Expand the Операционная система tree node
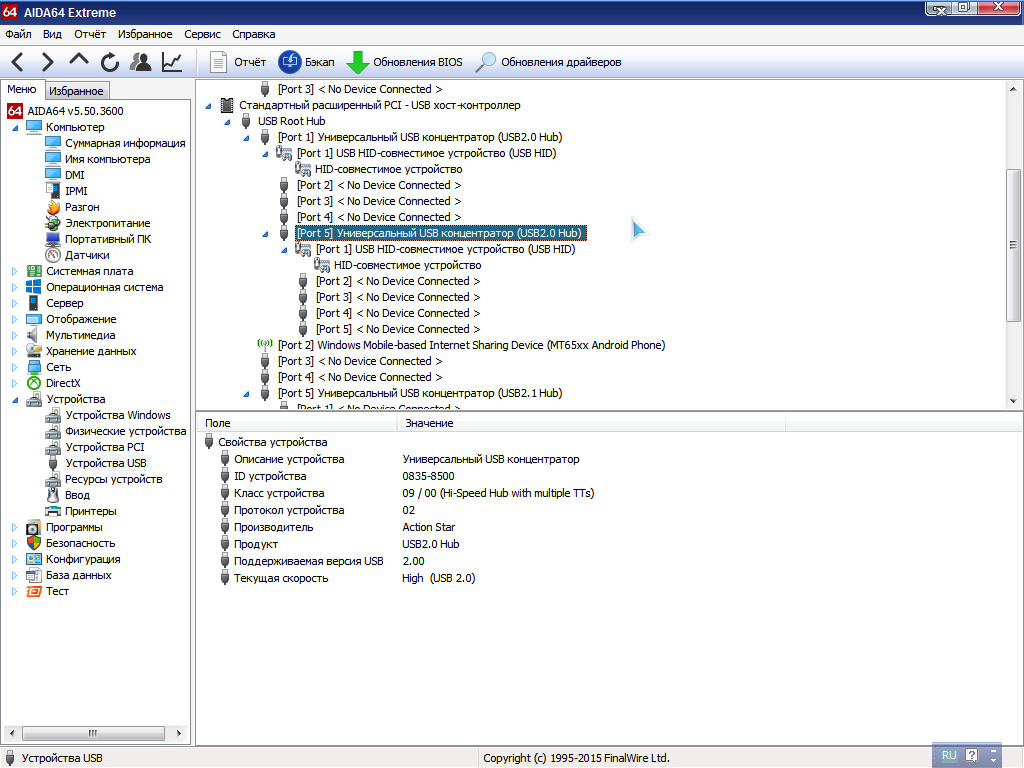 [x=14, y=287]
